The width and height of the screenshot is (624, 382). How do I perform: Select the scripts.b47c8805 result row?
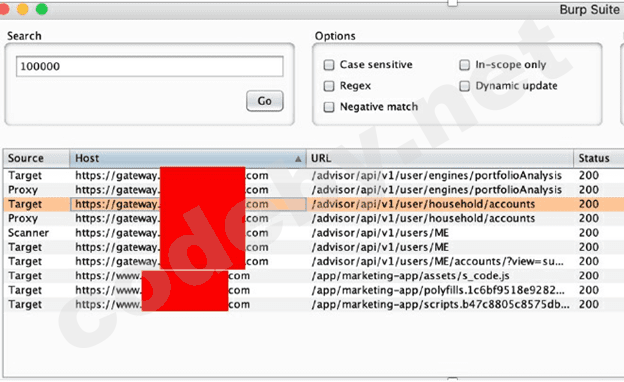[x=314, y=304]
